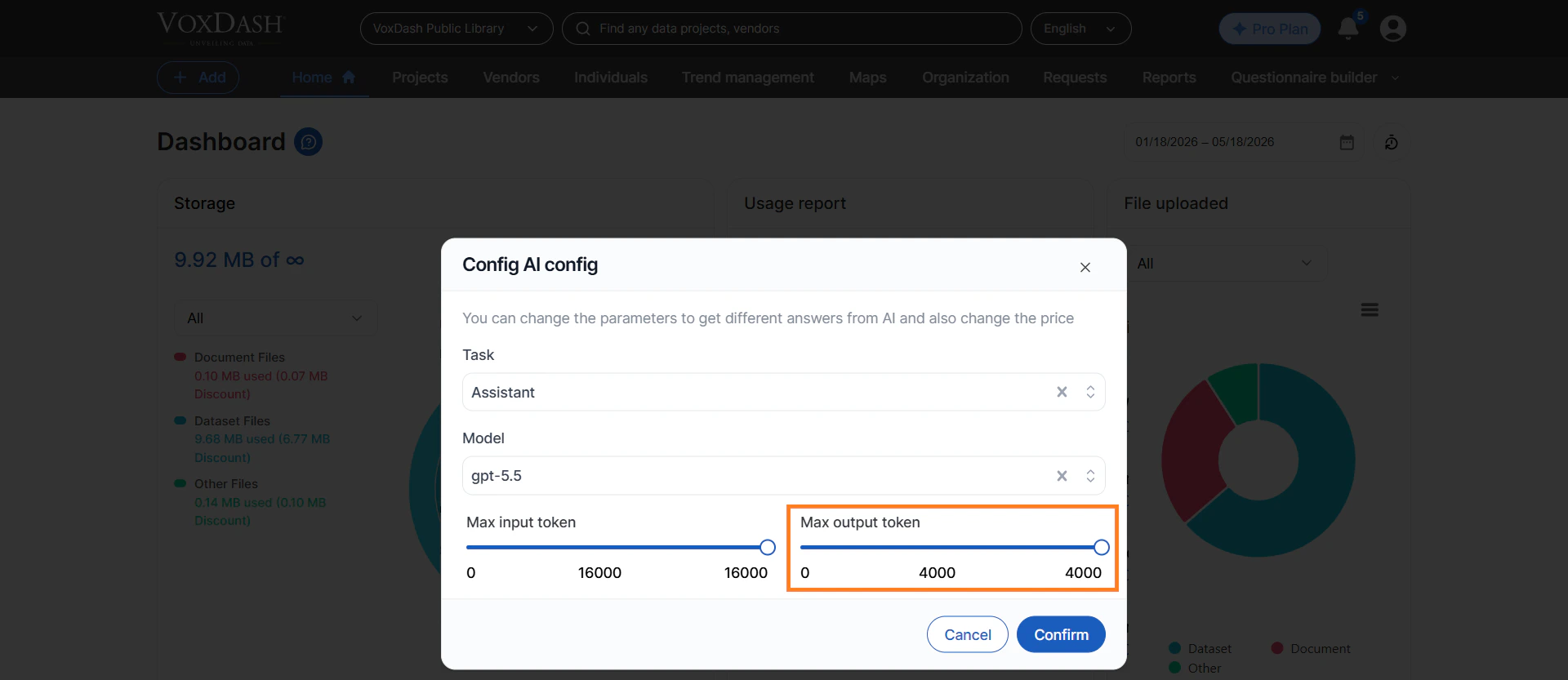Open the user account avatar menu
The height and width of the screenshot is (680, 1568).
pos(1393,29)
